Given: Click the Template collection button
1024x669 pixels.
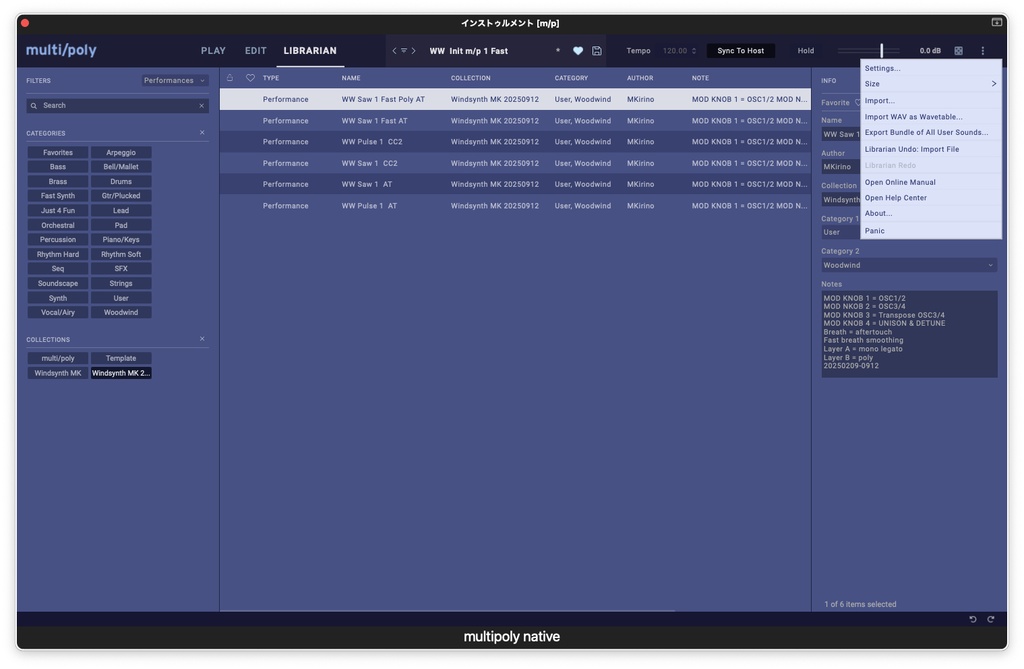Looking at the screenshot, I should tap(121, 357).
